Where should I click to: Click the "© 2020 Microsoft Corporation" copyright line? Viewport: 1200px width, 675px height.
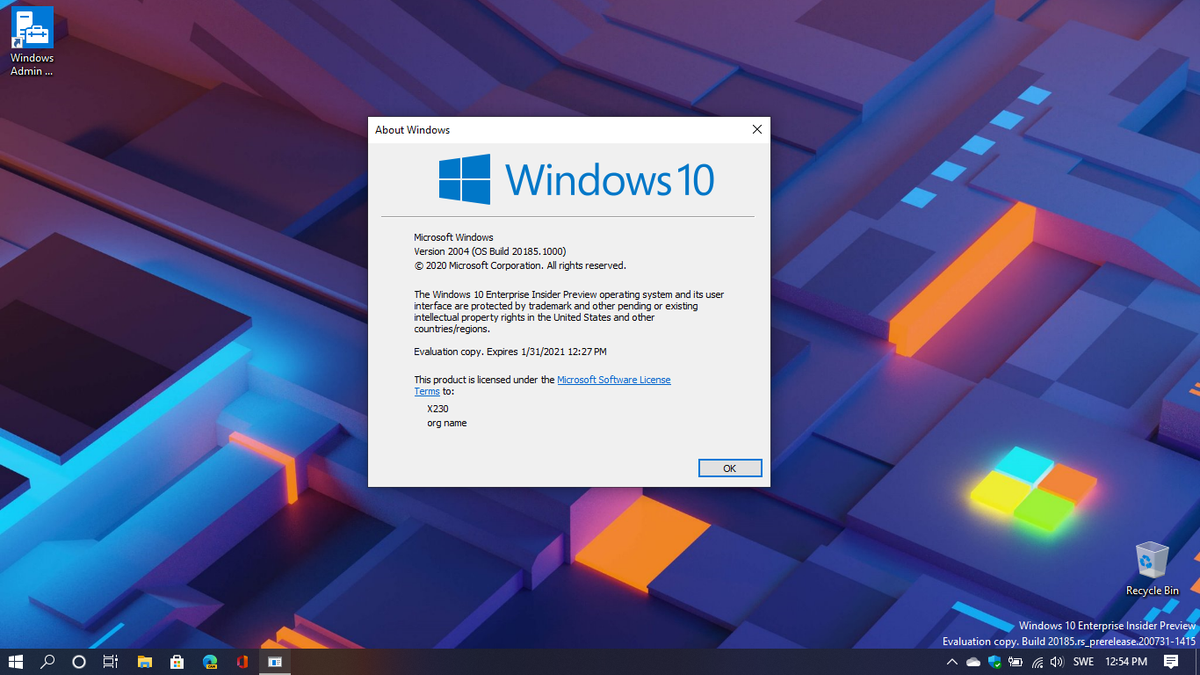pos(520,266)
